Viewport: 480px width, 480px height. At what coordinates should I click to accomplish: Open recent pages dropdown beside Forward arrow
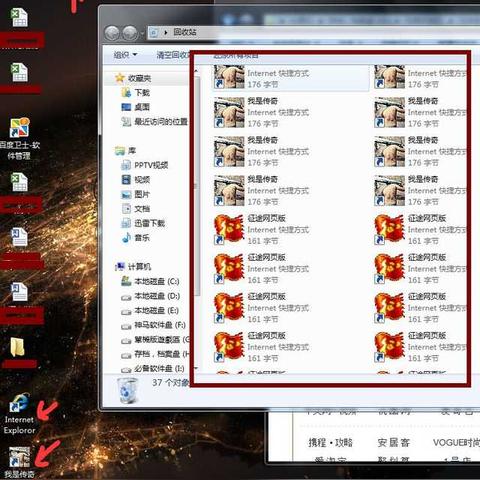click(x=142, y=33)
